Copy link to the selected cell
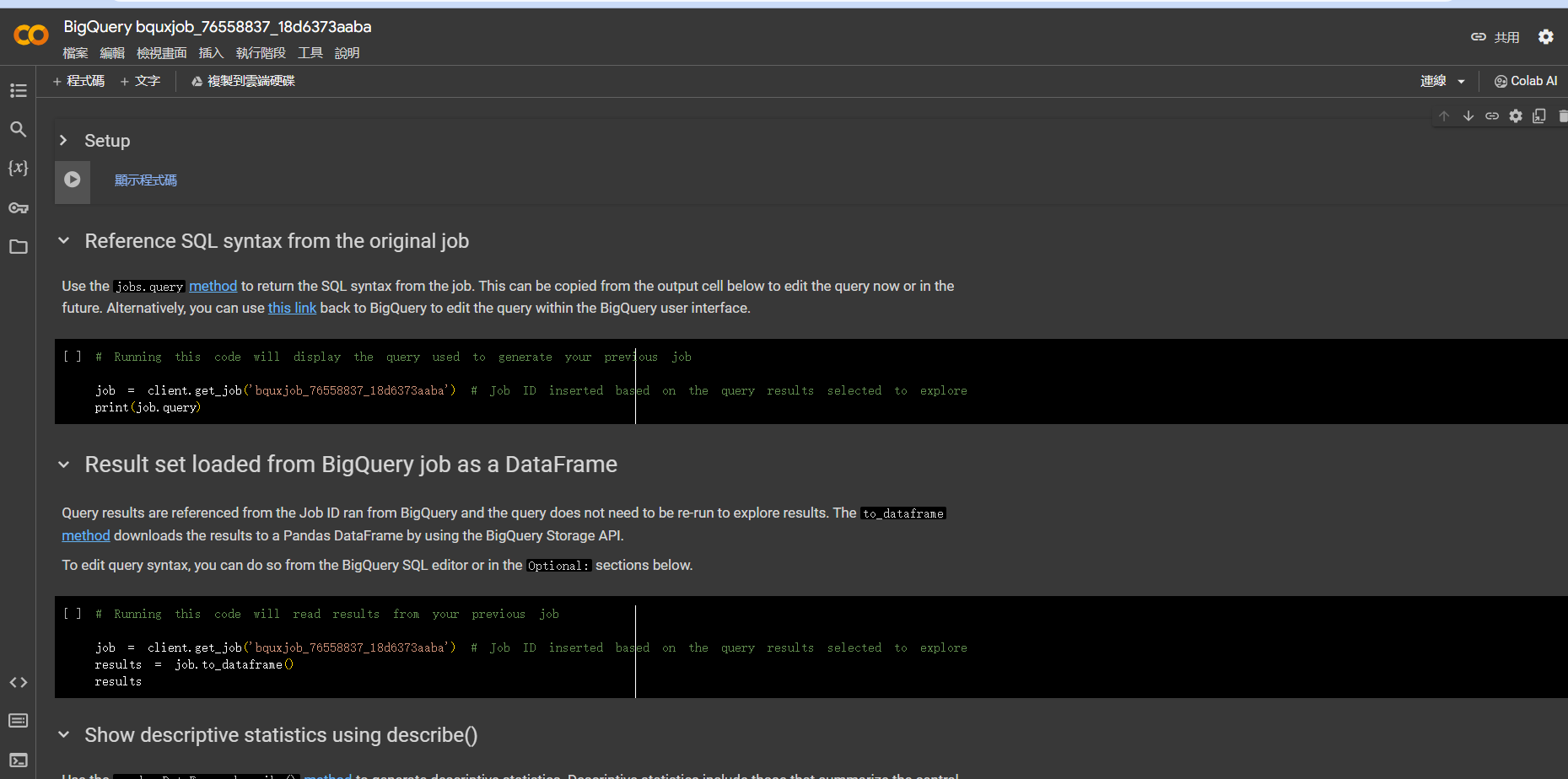 (1492, 116)
